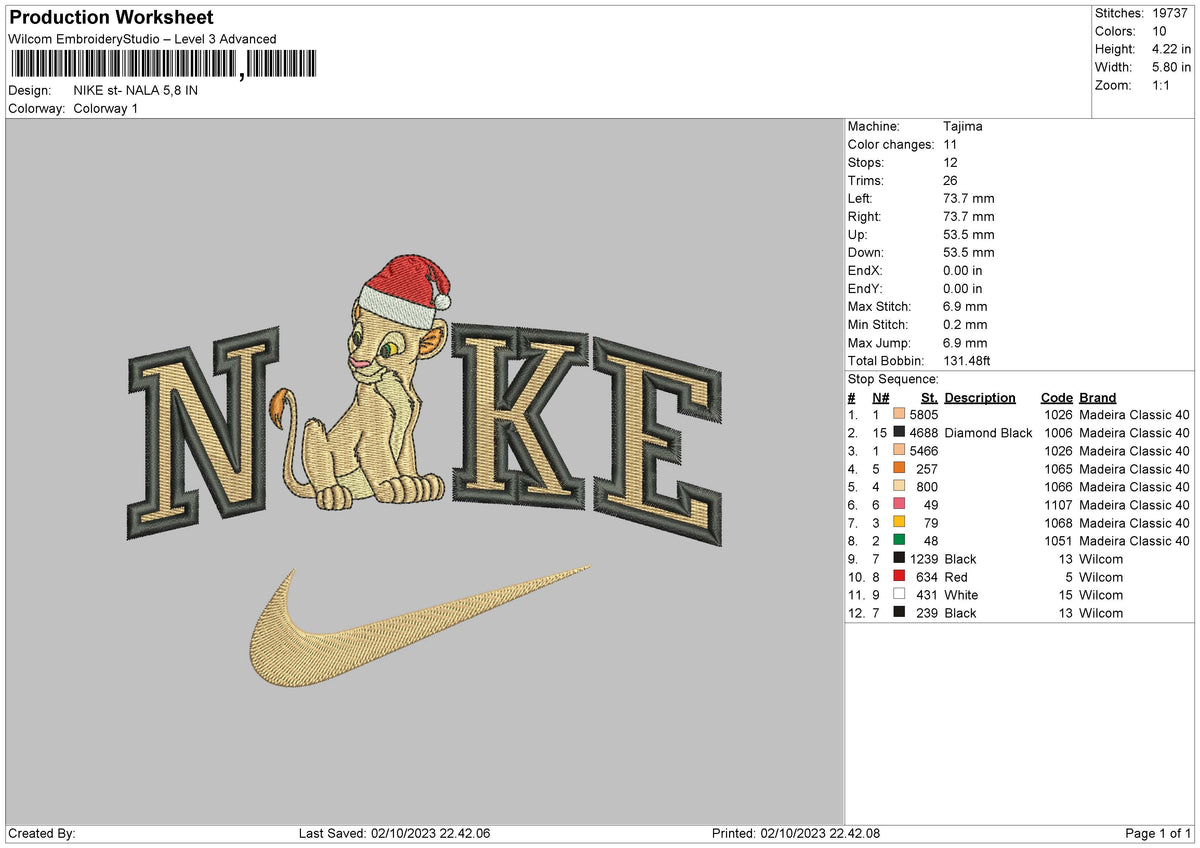The width and height of the screenshot is (1200, 848).
Task: Click the 'Code' column header
Action: (x=1056, y=398)
